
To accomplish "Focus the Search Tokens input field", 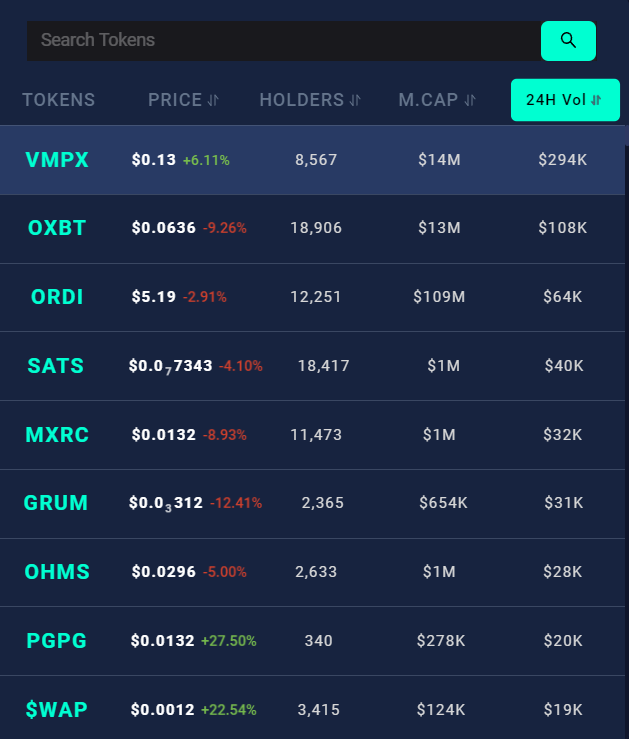I will 284,41.
